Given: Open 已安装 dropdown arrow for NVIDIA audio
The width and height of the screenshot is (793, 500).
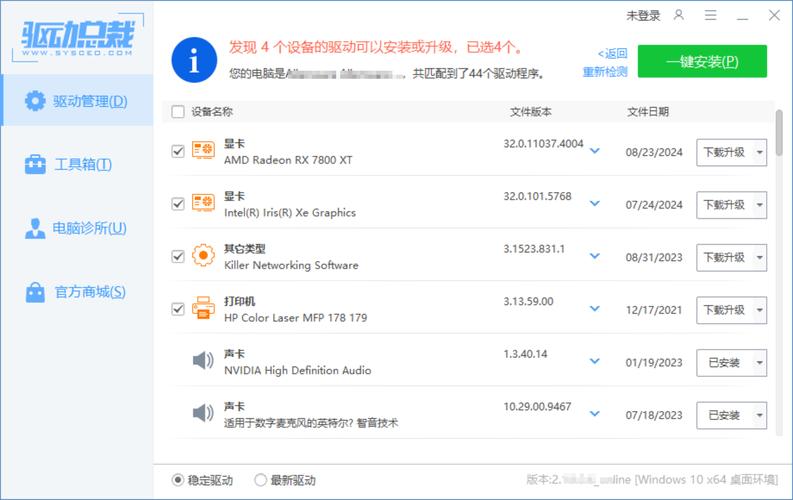Looking at the screenshot, I should pyautogui.click(x=758, y=362).
